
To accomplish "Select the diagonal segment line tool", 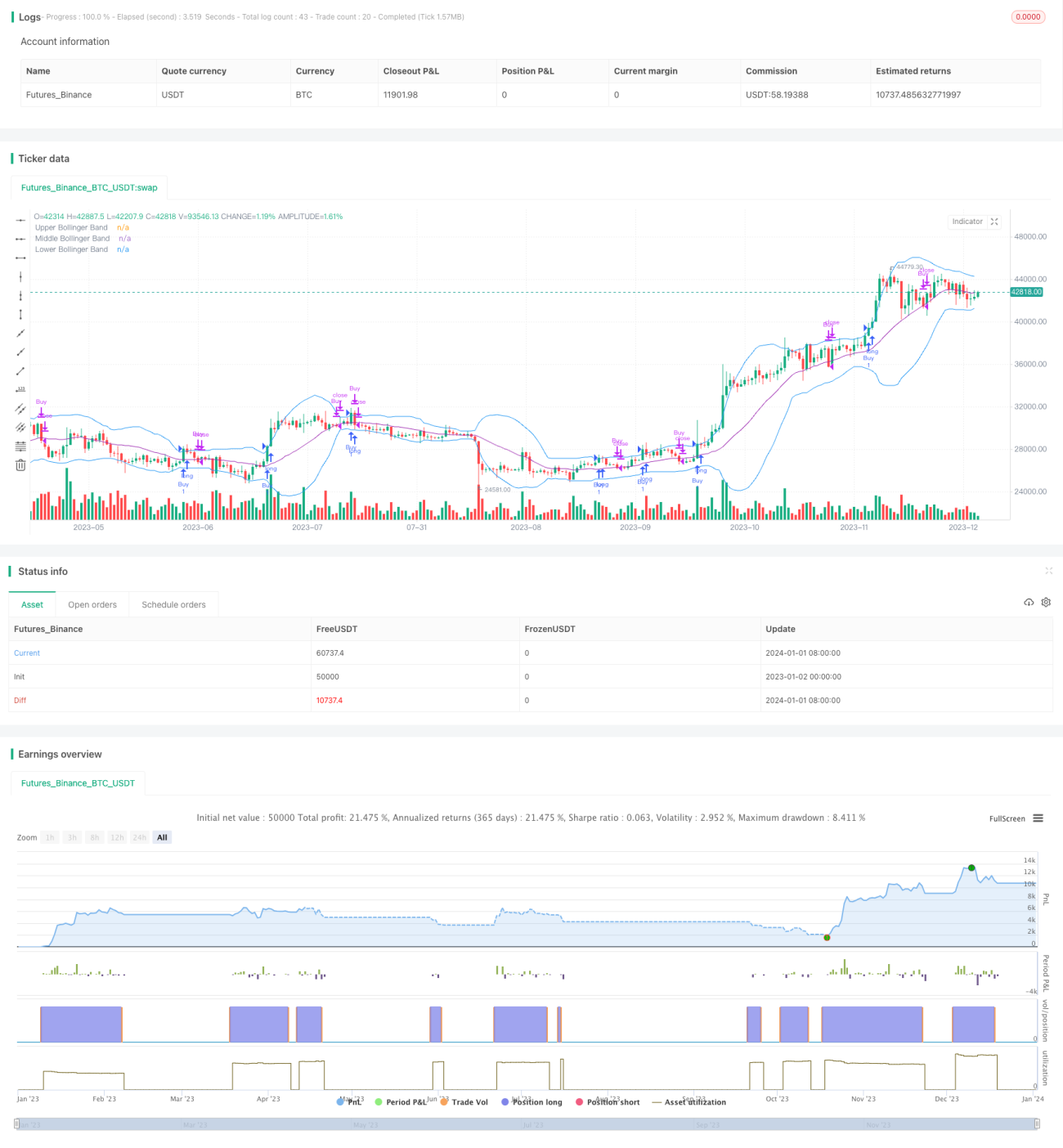I will (x=20, y=370).
